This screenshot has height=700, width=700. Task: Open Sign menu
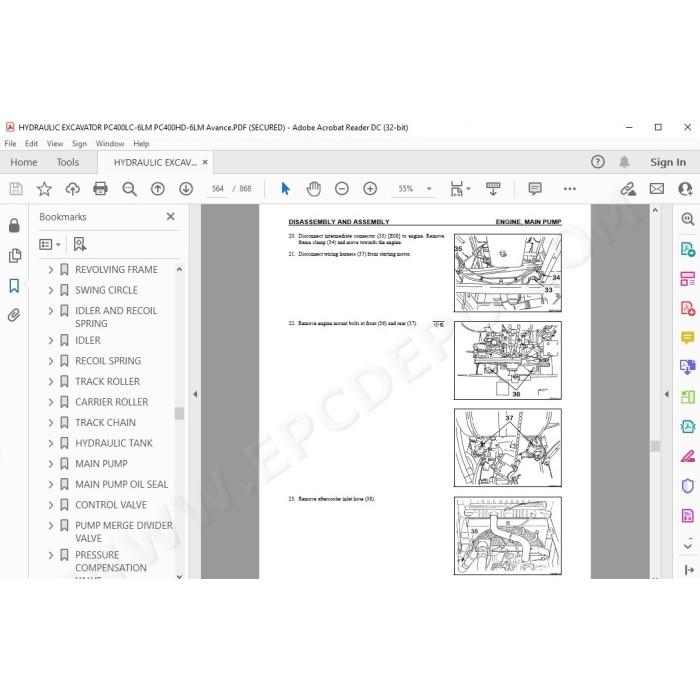pos(79,144)
